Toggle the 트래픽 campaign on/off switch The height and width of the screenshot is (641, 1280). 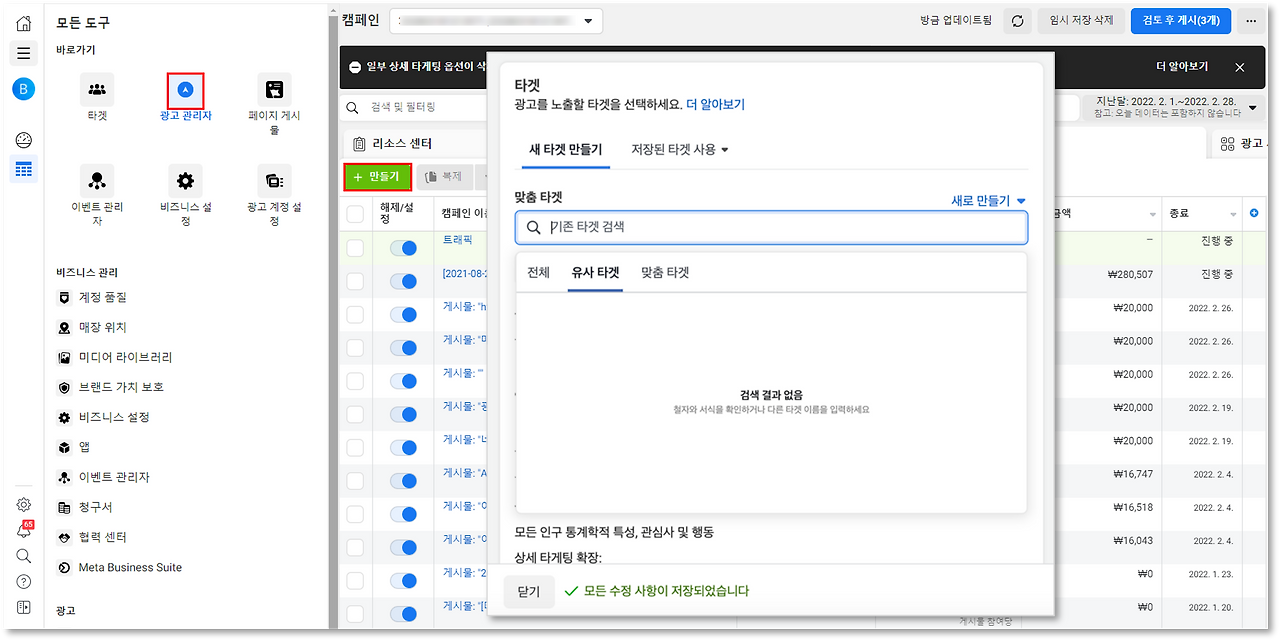point(403,248)
